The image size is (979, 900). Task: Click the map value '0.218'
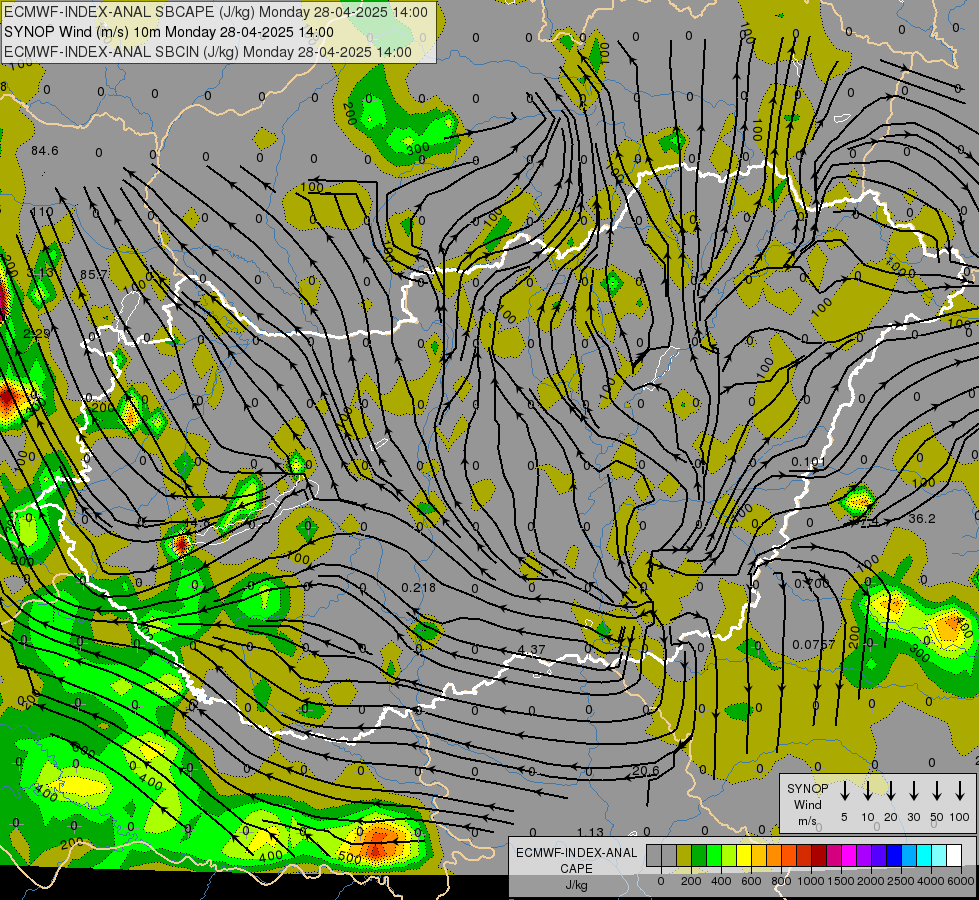coord(418,588)
